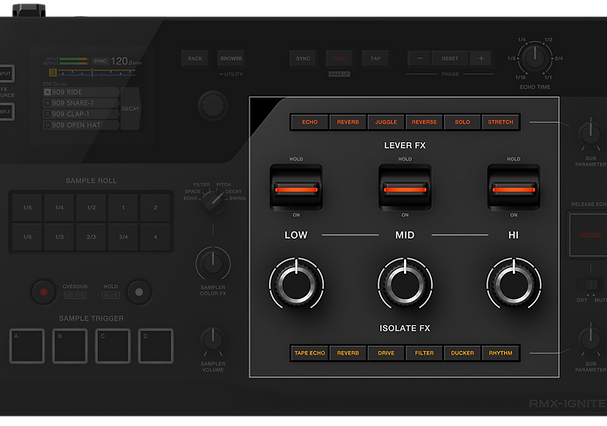Viewport: 607px width, 426px height.
Task: Turn the sampler FX selector dial
Action: coord(213,201)
